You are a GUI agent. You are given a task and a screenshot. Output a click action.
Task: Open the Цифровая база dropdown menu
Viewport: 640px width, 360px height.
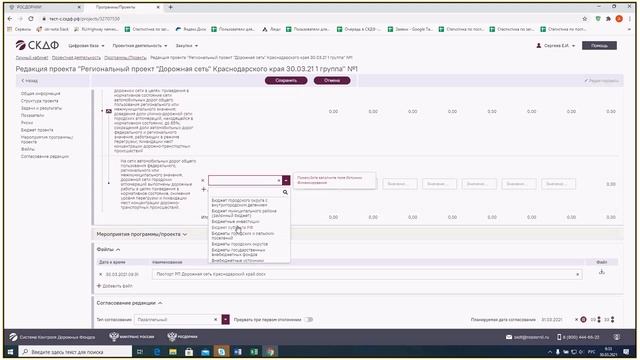tap(86, 46)
